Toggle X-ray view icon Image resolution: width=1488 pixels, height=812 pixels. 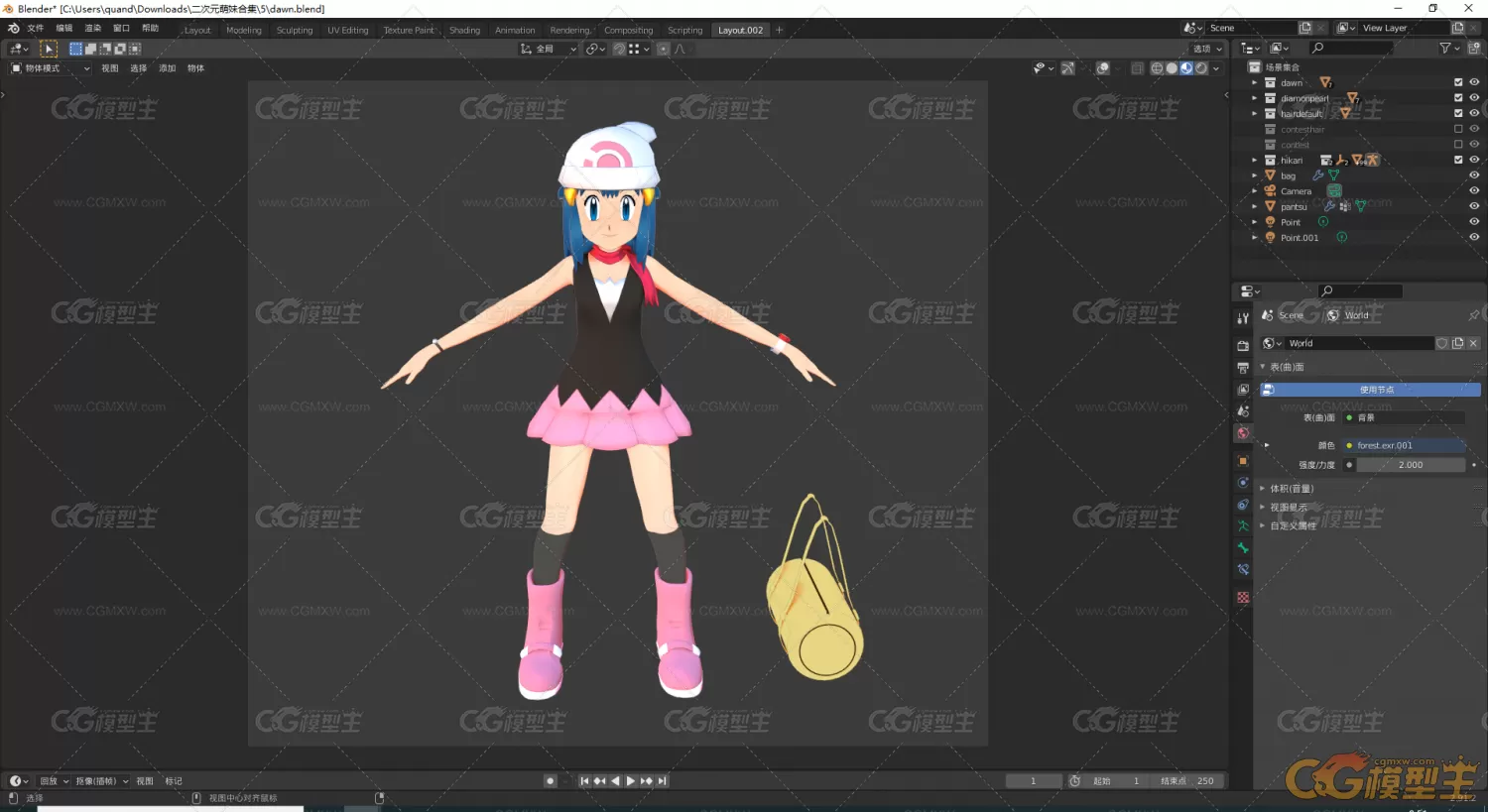(1137, 68)
